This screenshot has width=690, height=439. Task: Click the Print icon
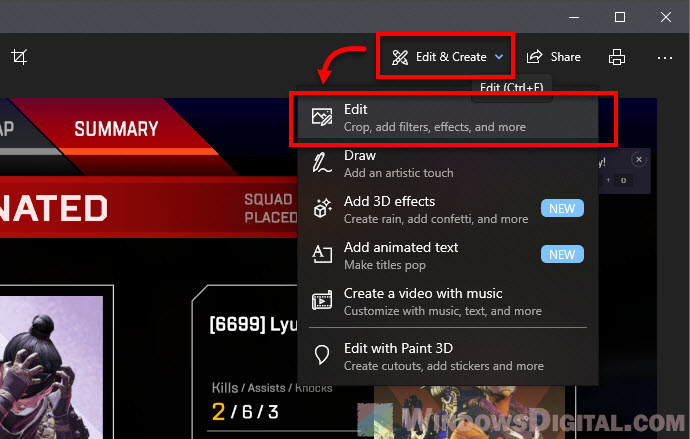pyautogui.click(x=617, y=57)
